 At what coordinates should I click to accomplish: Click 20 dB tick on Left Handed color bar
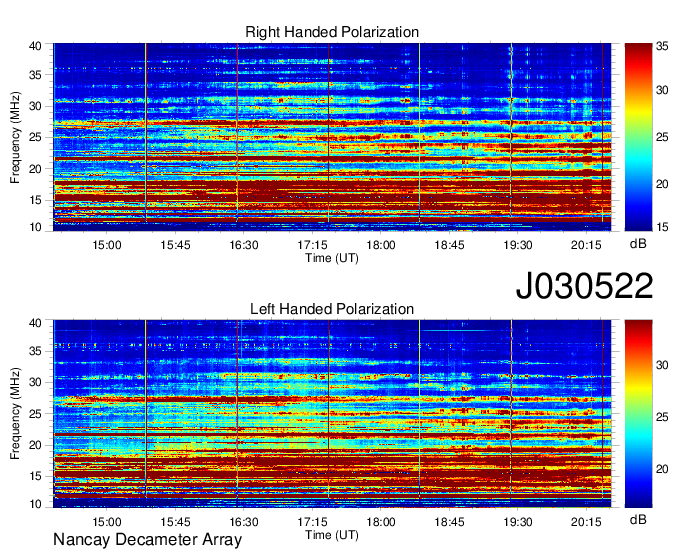pos(662,469)
